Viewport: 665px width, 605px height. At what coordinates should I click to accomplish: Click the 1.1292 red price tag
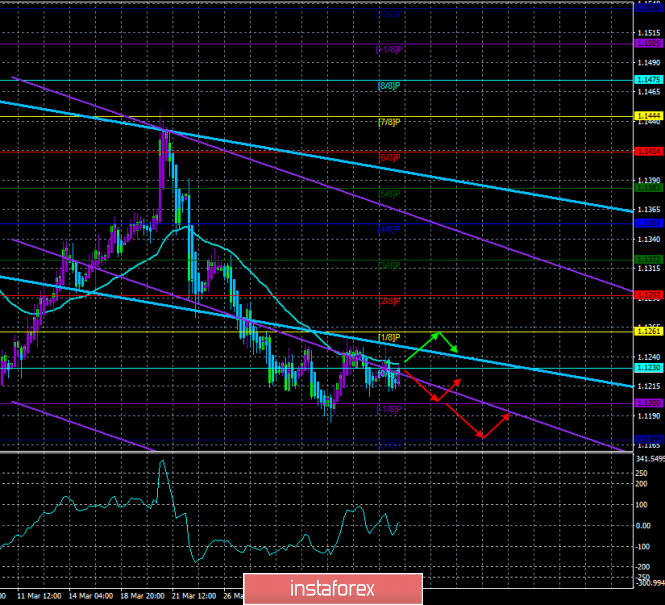pos(648,295)
